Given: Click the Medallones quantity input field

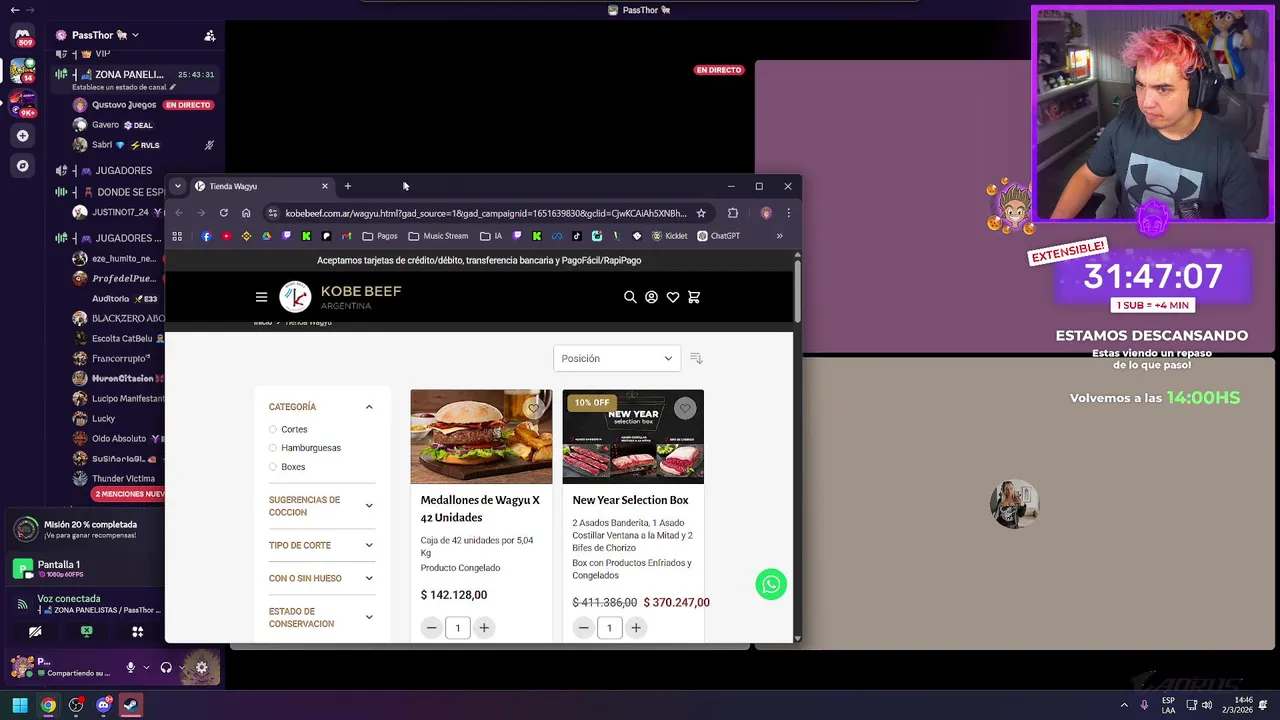Looking at the screenshot, I should point(458,628).
